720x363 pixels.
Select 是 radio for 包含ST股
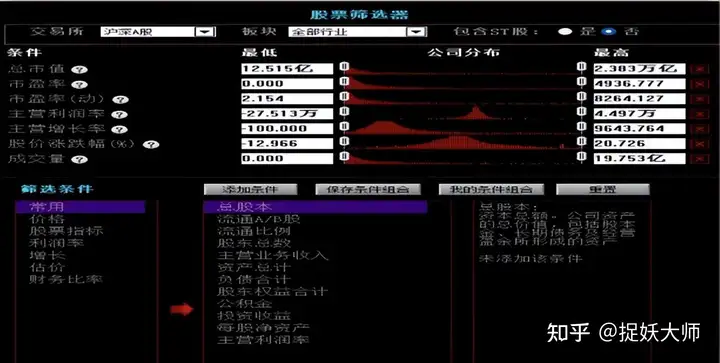565,32
